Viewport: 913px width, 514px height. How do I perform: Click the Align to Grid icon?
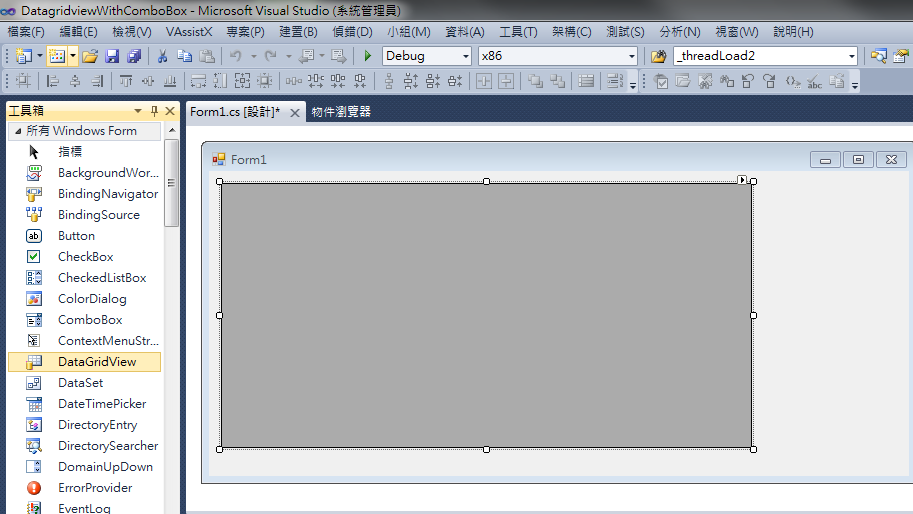23,81
